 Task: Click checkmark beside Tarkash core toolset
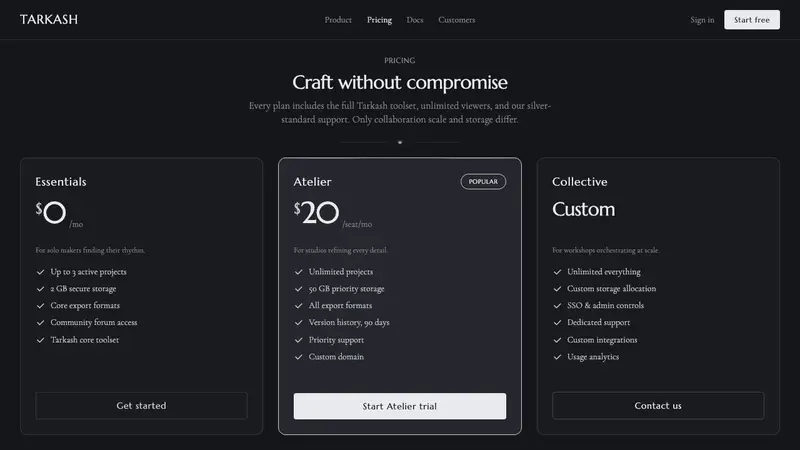point(40,340)
